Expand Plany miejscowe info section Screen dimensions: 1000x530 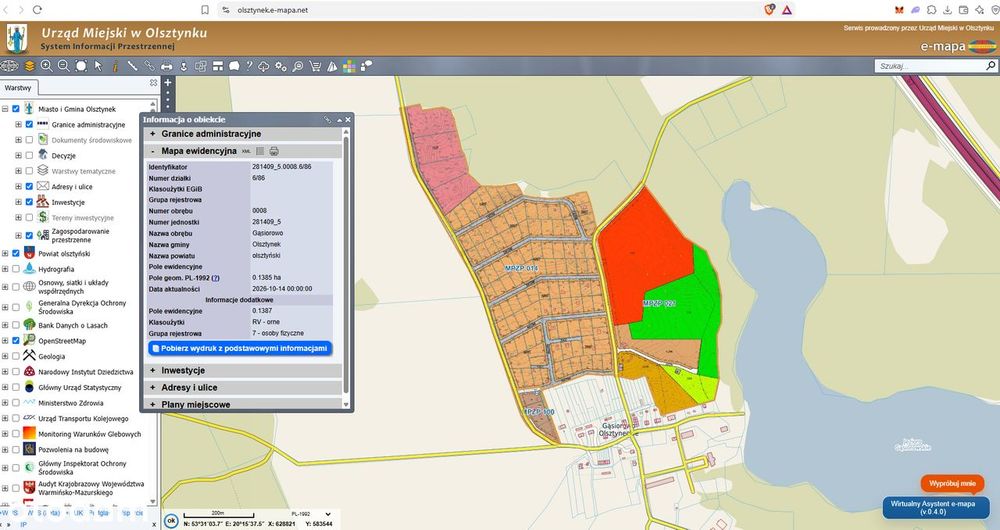click(152, 404)
